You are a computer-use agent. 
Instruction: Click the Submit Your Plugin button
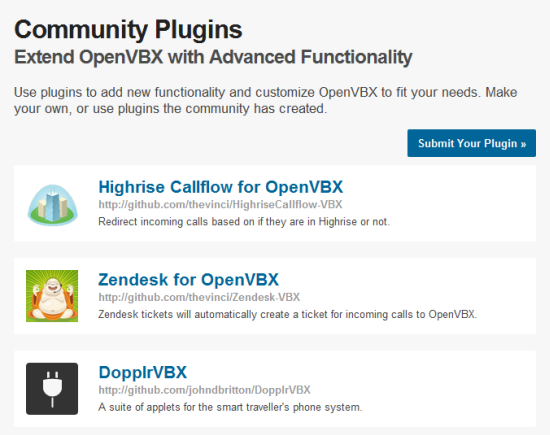[471, 143]
